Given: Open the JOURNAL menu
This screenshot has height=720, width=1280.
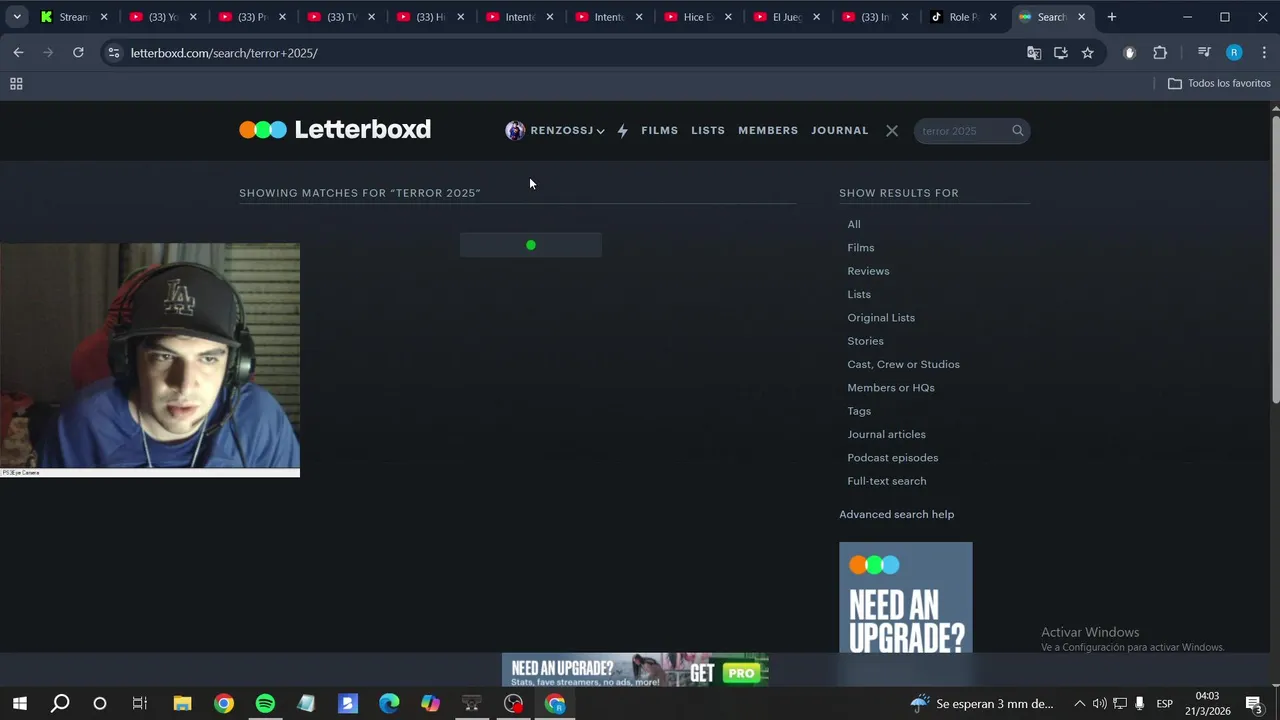Looking at the screenshot, I should click(x=840, y=131).
